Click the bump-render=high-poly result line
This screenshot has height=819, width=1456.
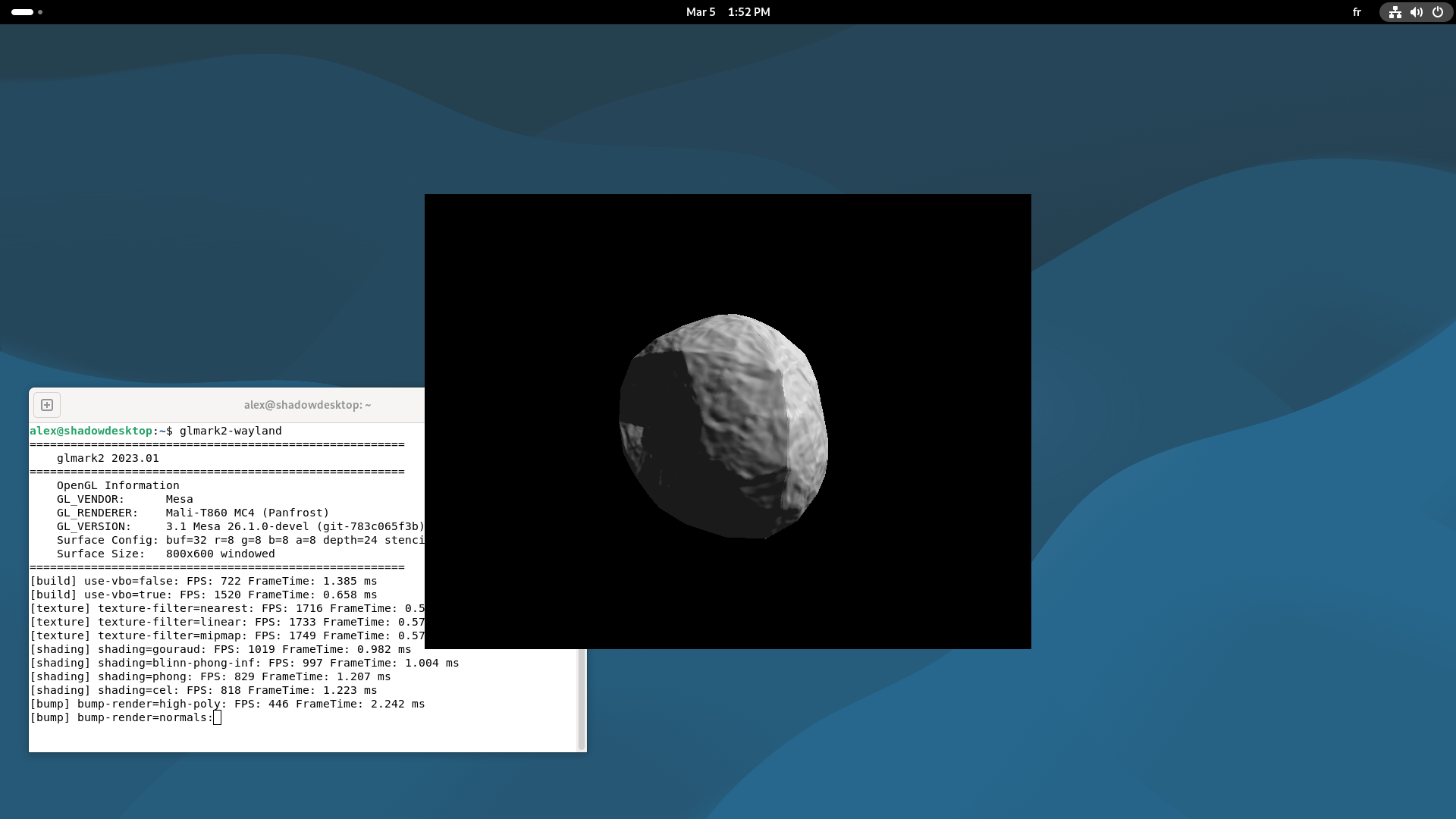click(227, 704)
